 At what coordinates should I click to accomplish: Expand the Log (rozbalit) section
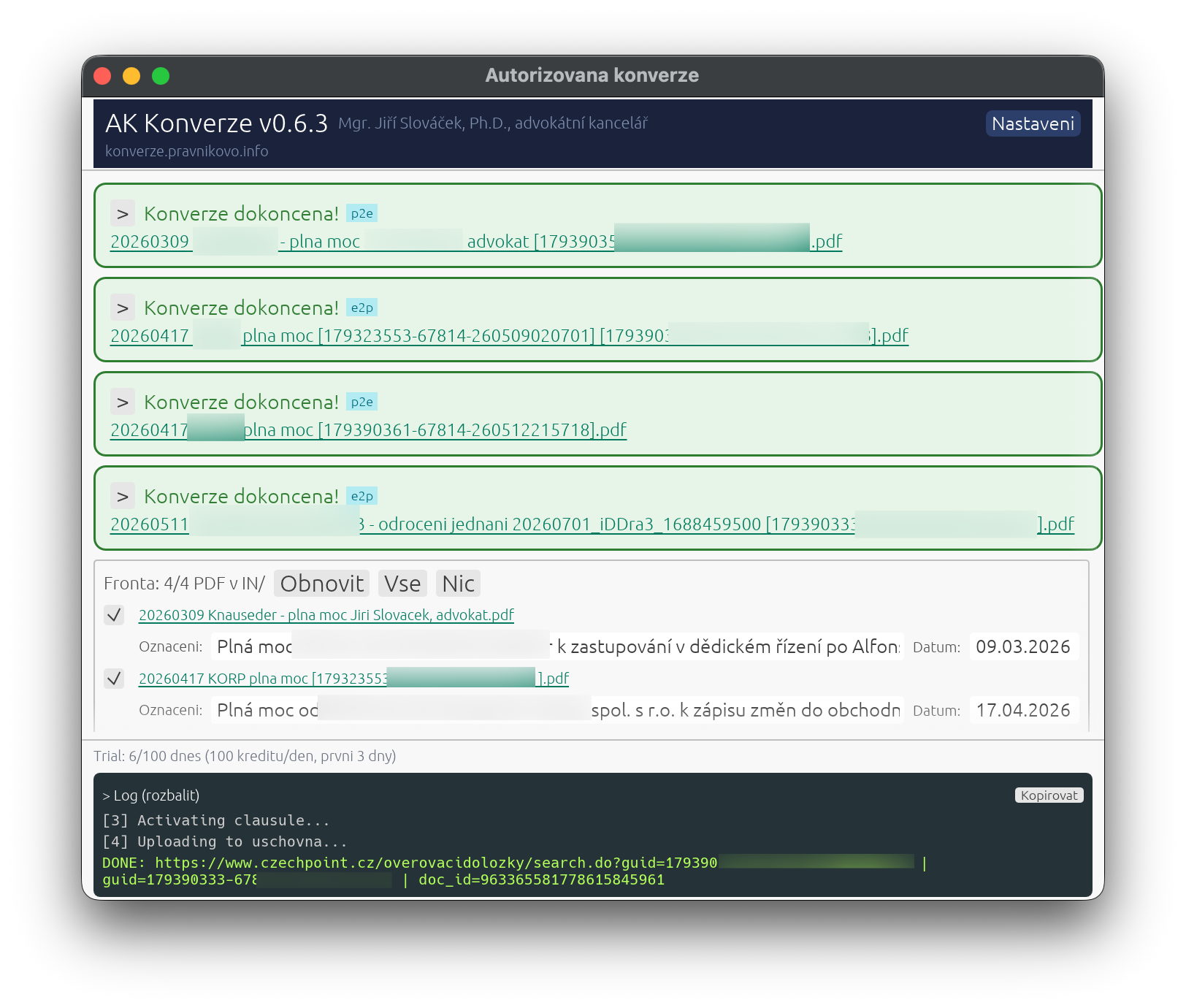pyautogui.click(x=151, y=795)
